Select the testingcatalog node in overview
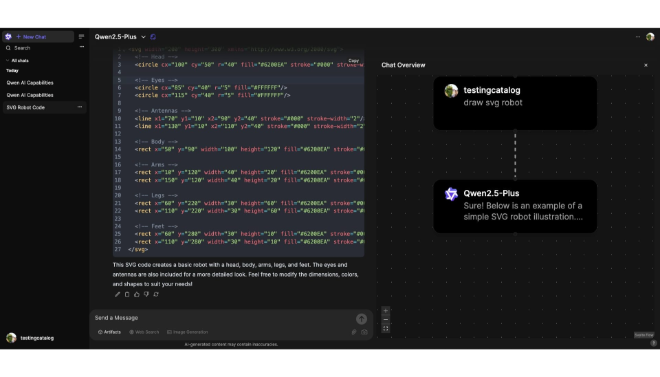This screenshot has height=377, width=660. tap(515, 103)
